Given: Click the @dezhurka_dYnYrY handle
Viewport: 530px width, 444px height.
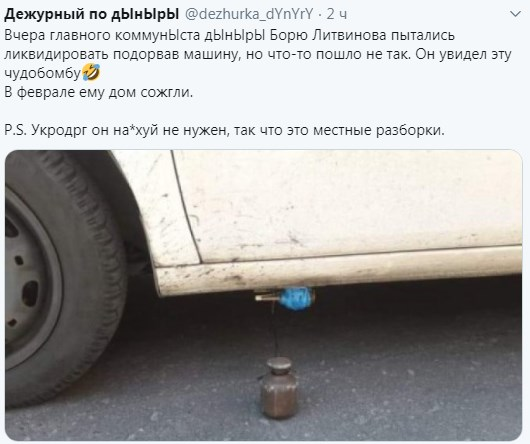Looking at the screenshot, I should 249,14.
